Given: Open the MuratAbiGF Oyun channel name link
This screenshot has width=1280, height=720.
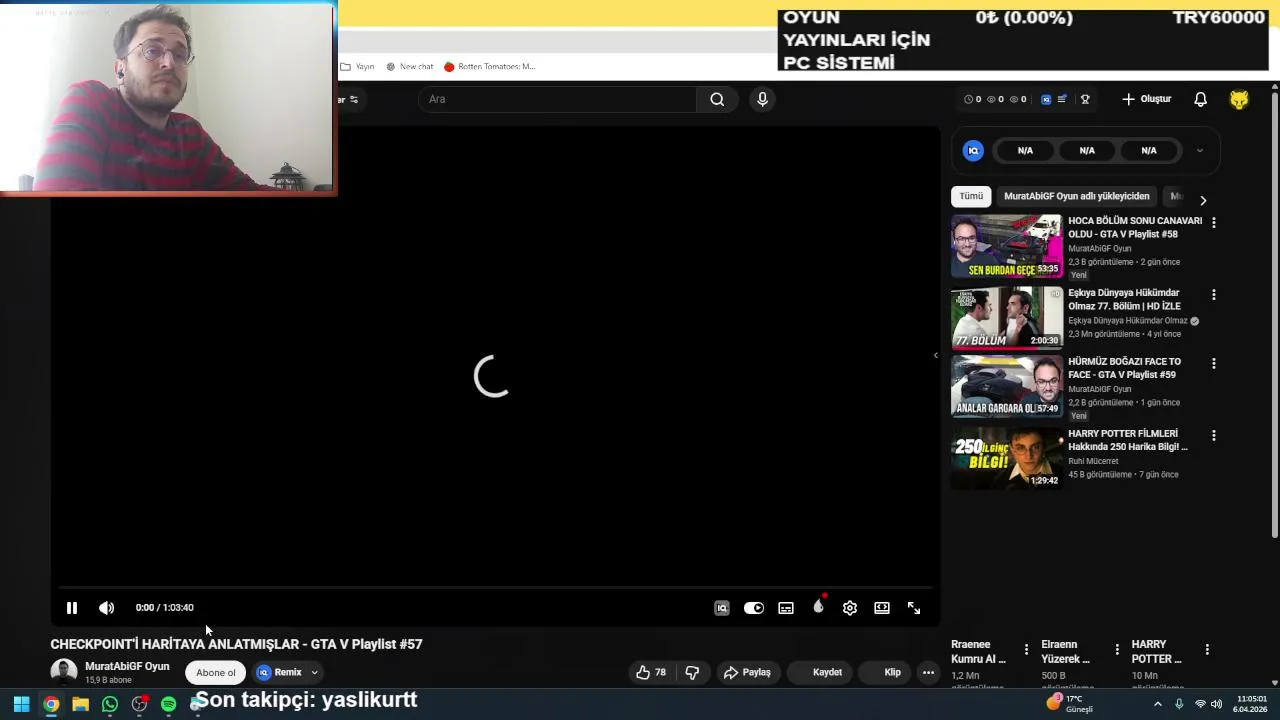Looking at the screenshot, I should click(127, 667).
